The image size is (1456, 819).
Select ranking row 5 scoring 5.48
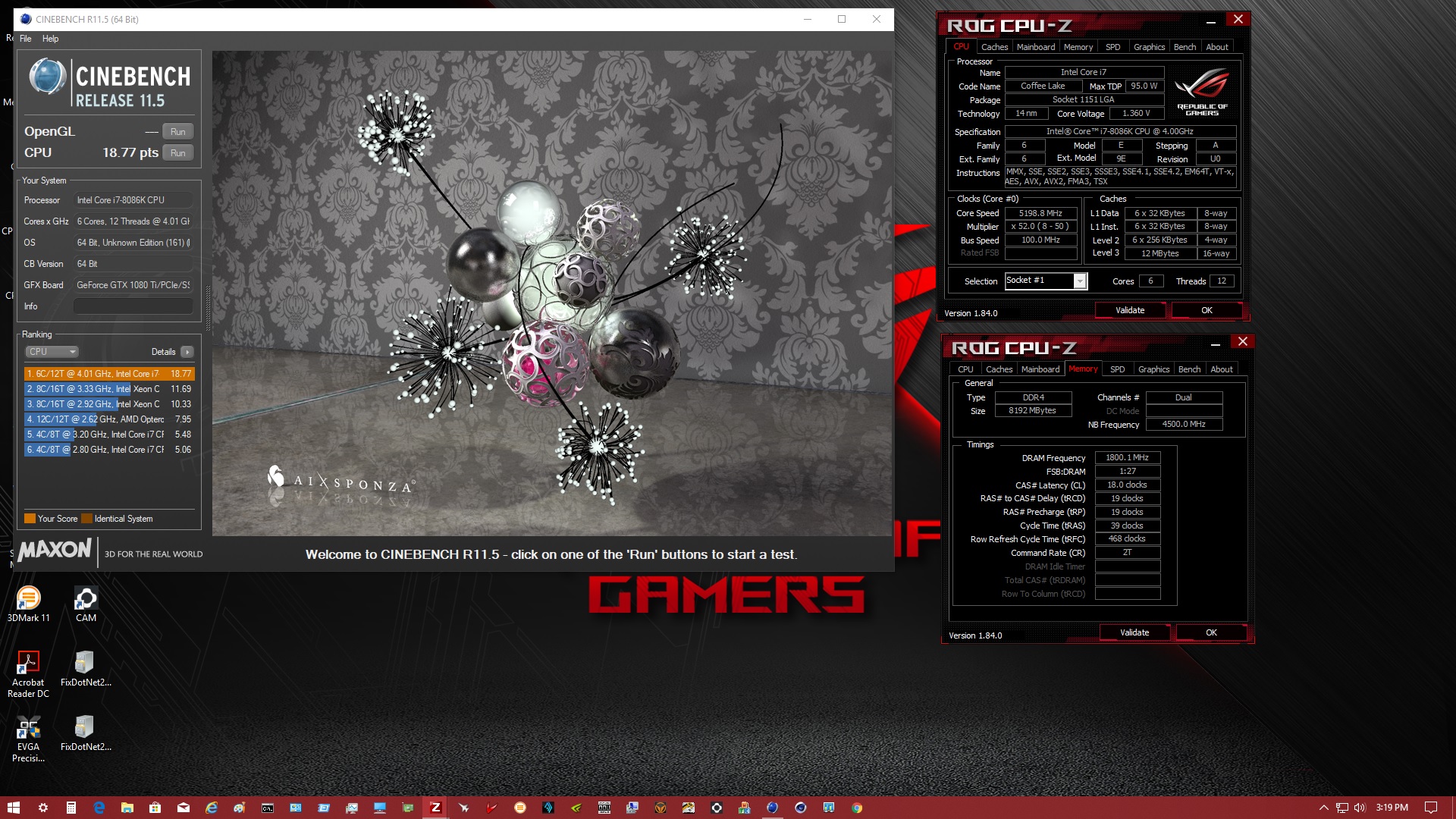tap(109, 435)
